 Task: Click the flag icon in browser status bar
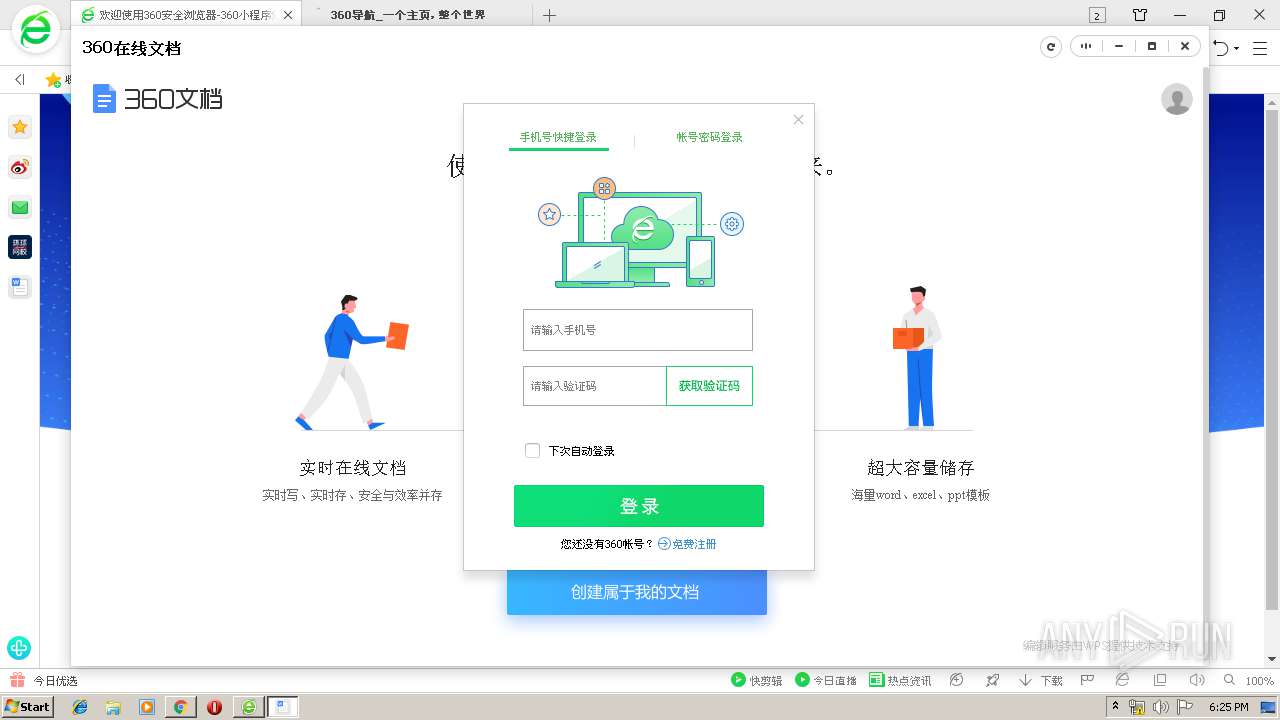(1087, 680)
